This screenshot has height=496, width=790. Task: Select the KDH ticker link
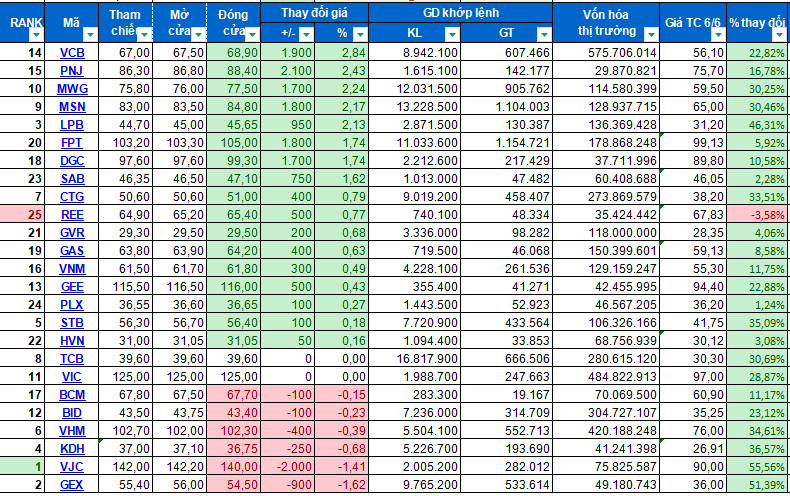coord(72,449)
